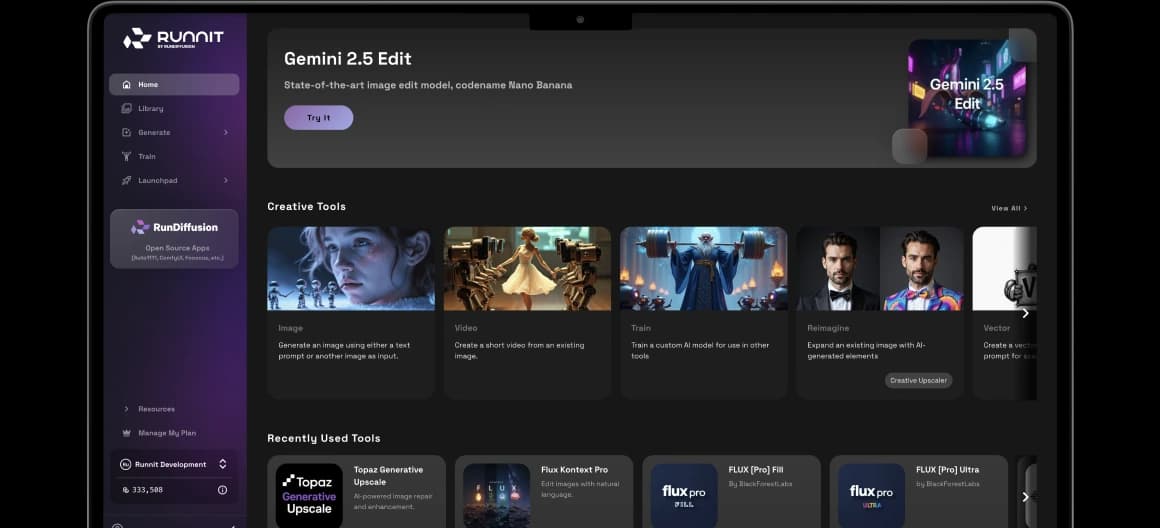1160x528 pixels.
Task: Click the RunDiffusion logo icon
Action: [x=140, y=227]
